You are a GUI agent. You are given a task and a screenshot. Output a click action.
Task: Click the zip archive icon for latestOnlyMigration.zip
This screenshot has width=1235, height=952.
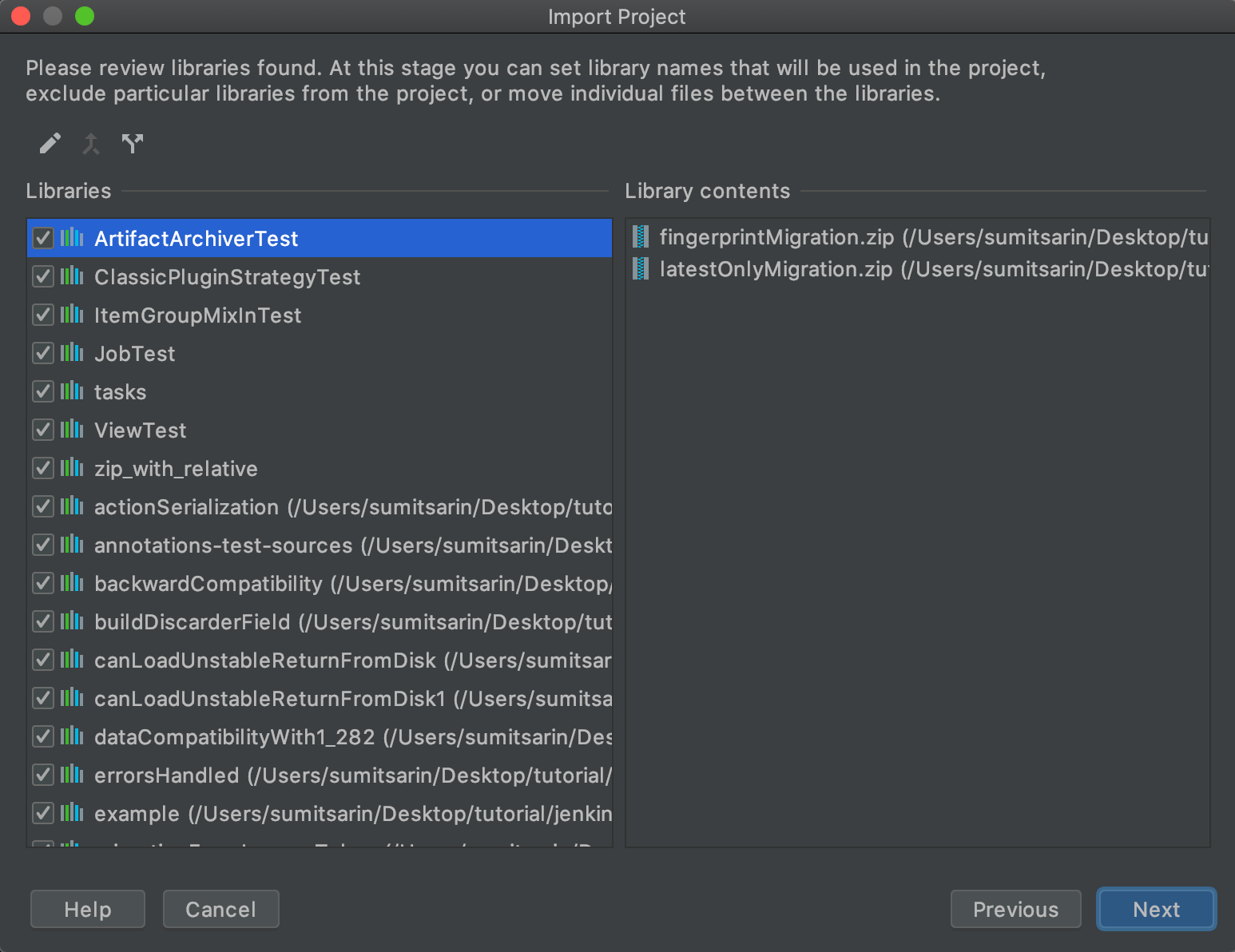640,269
